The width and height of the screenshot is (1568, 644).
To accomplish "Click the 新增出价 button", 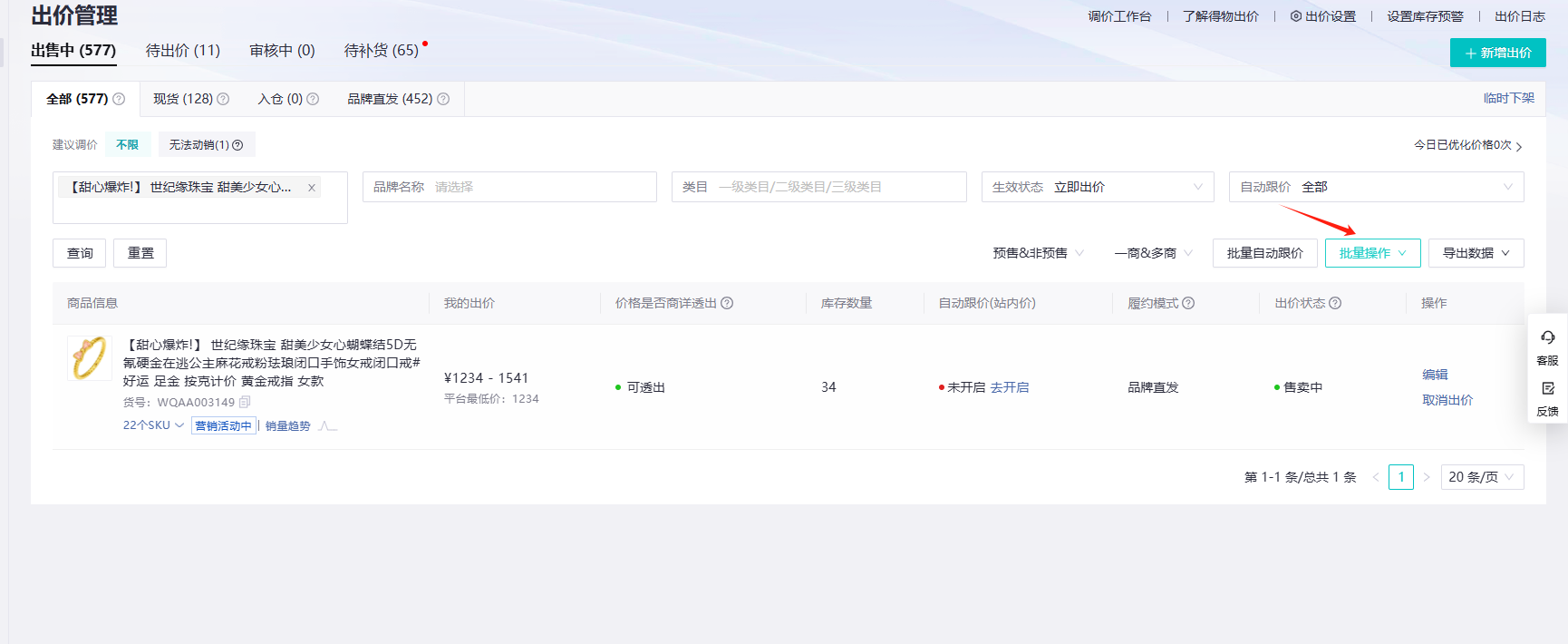I will (1497, 53).
